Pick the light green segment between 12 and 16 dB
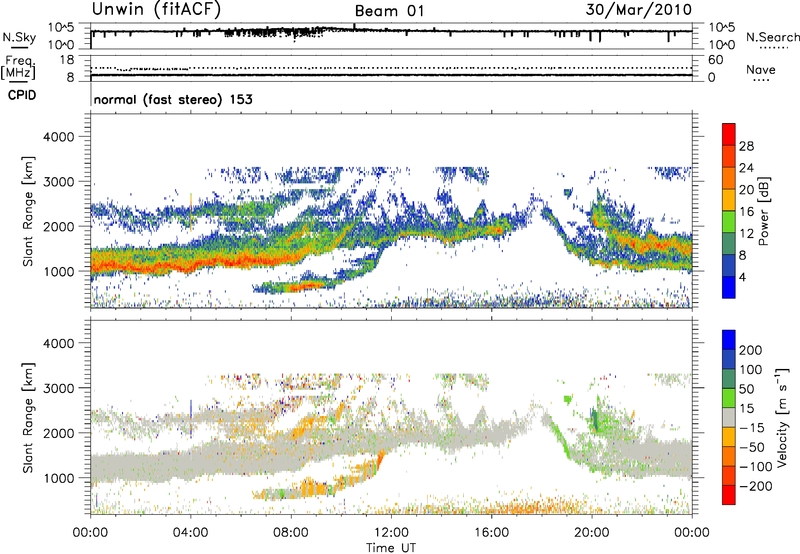The image size is (800, 554). coord(729,222)
